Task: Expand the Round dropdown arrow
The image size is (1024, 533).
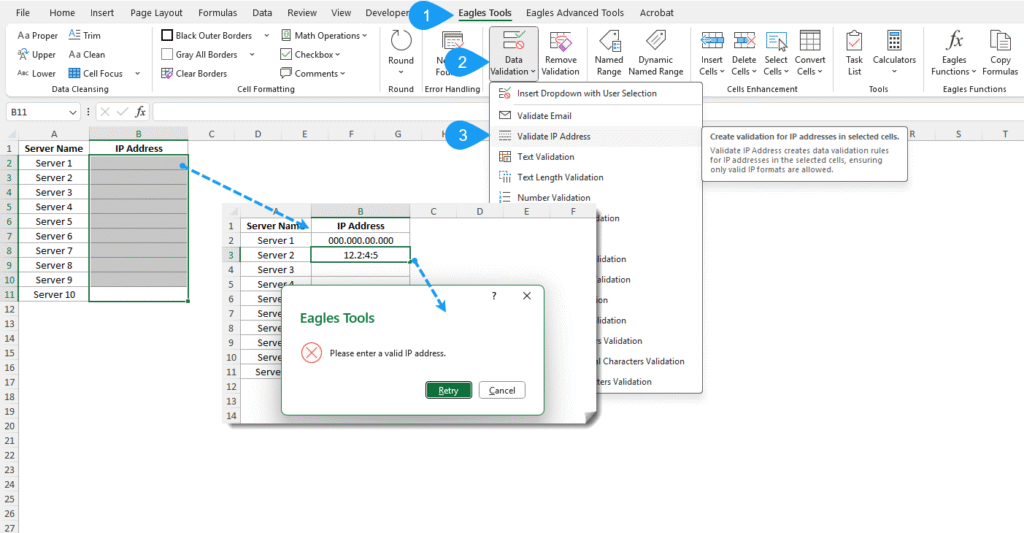Action: tap(400, 72)
